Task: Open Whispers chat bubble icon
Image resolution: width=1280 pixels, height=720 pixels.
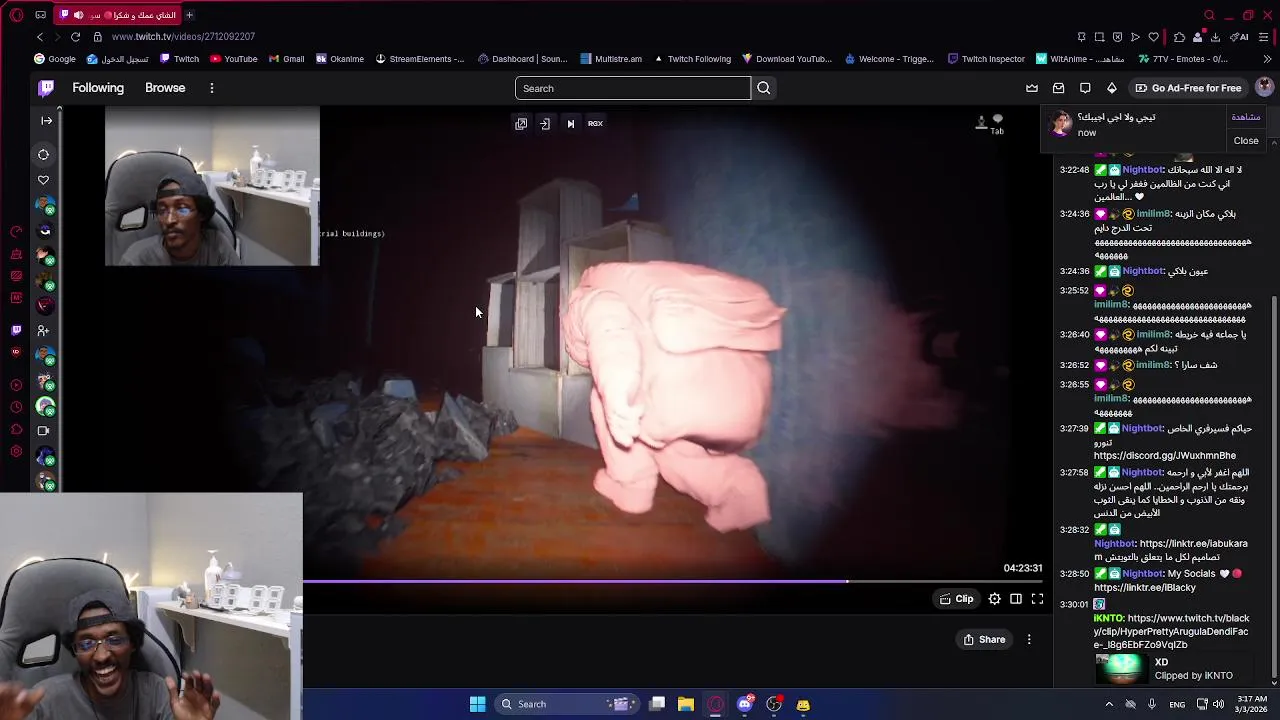Action: (1085, 88)
